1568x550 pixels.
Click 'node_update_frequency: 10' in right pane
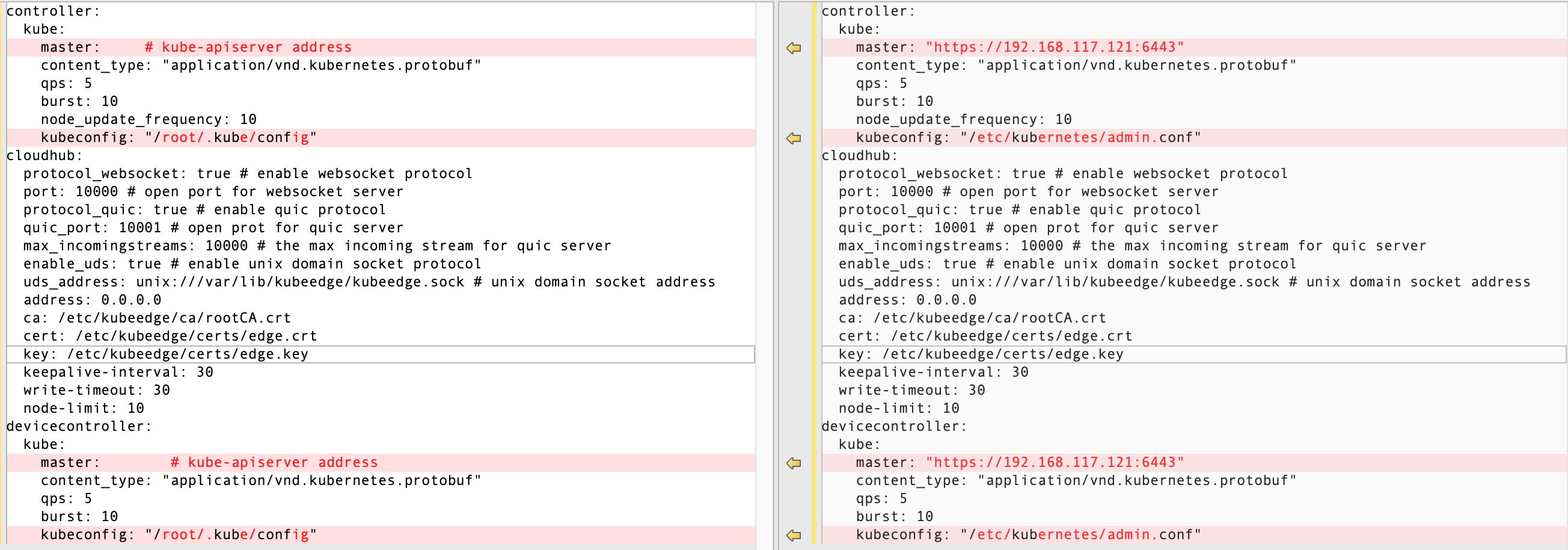pos(964,119)
